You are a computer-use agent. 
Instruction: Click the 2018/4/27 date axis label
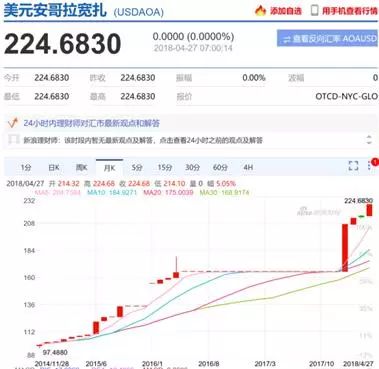[358, 364]
